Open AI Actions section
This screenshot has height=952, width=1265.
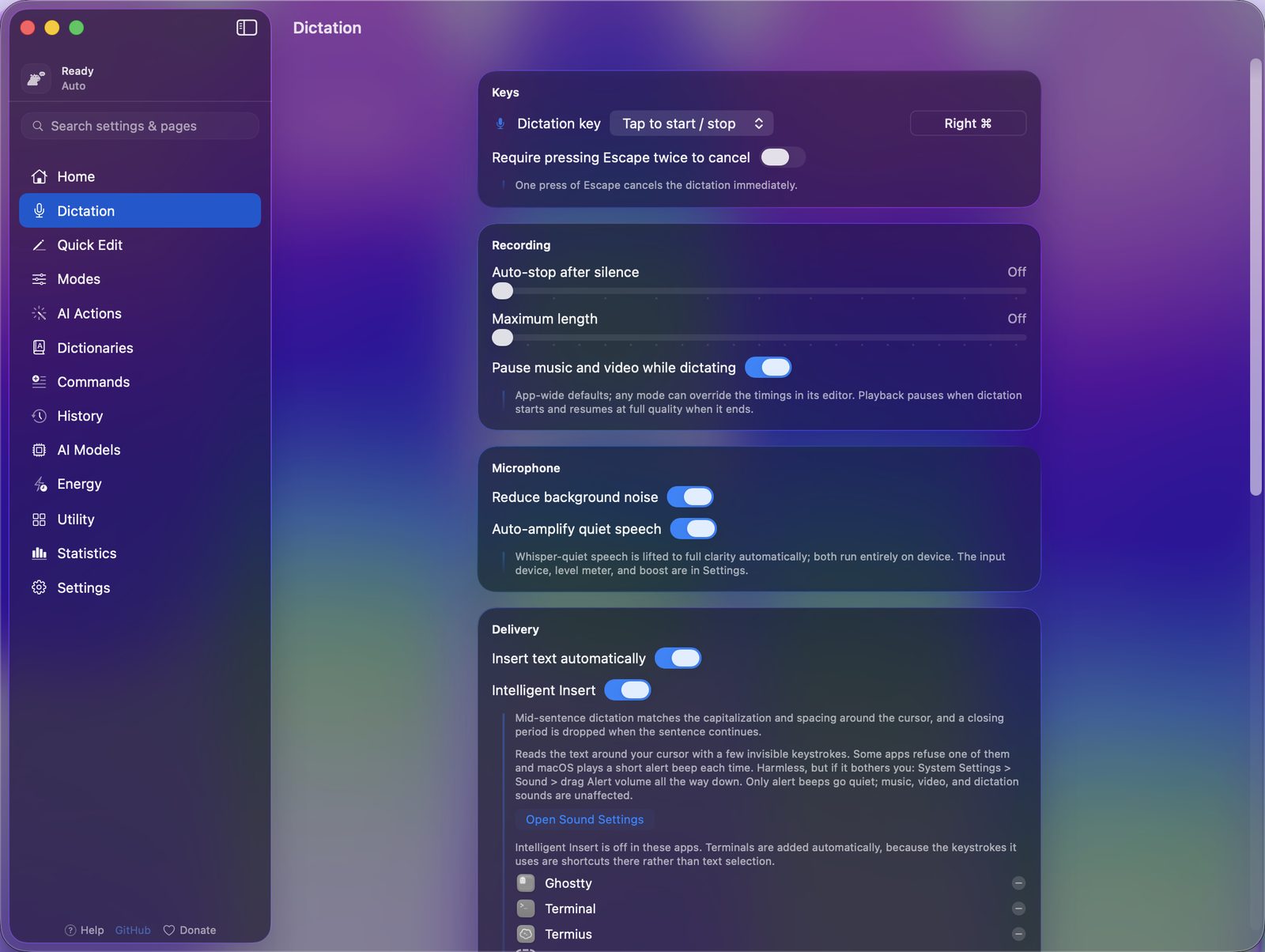tap(140, 313)
